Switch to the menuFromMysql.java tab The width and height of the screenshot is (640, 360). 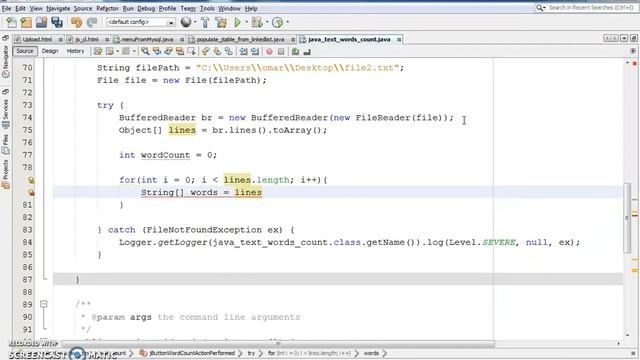[148, 40]
